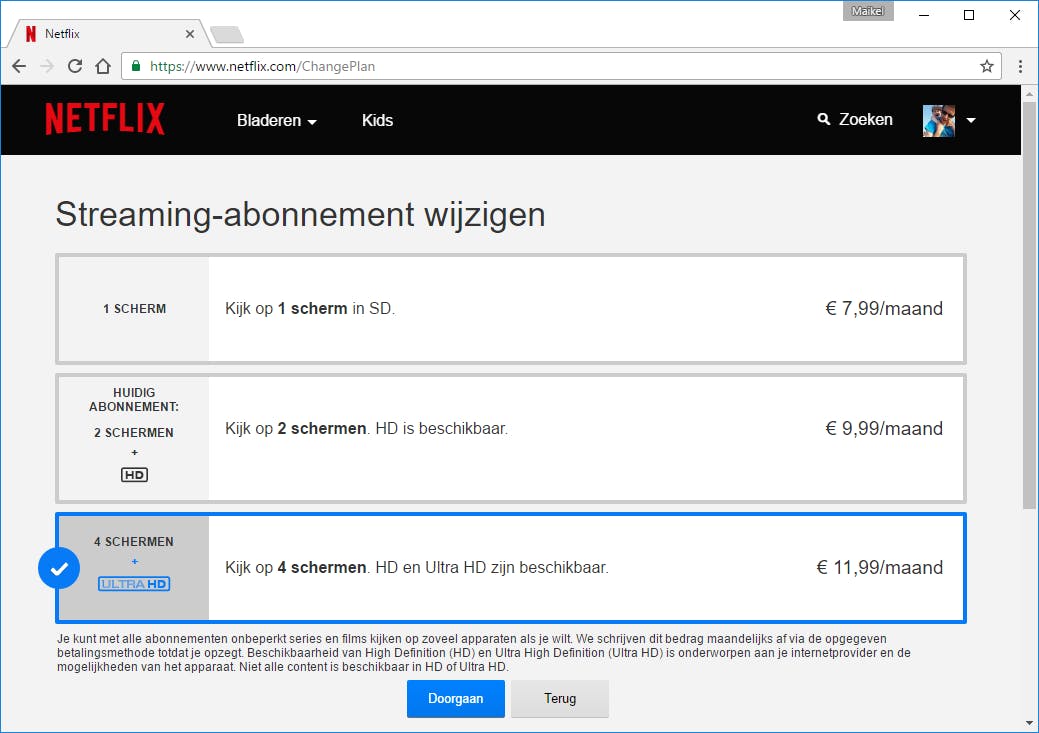Open the browser home page icon
This screenshot has width=1039, height=733.
click(103, 66)
